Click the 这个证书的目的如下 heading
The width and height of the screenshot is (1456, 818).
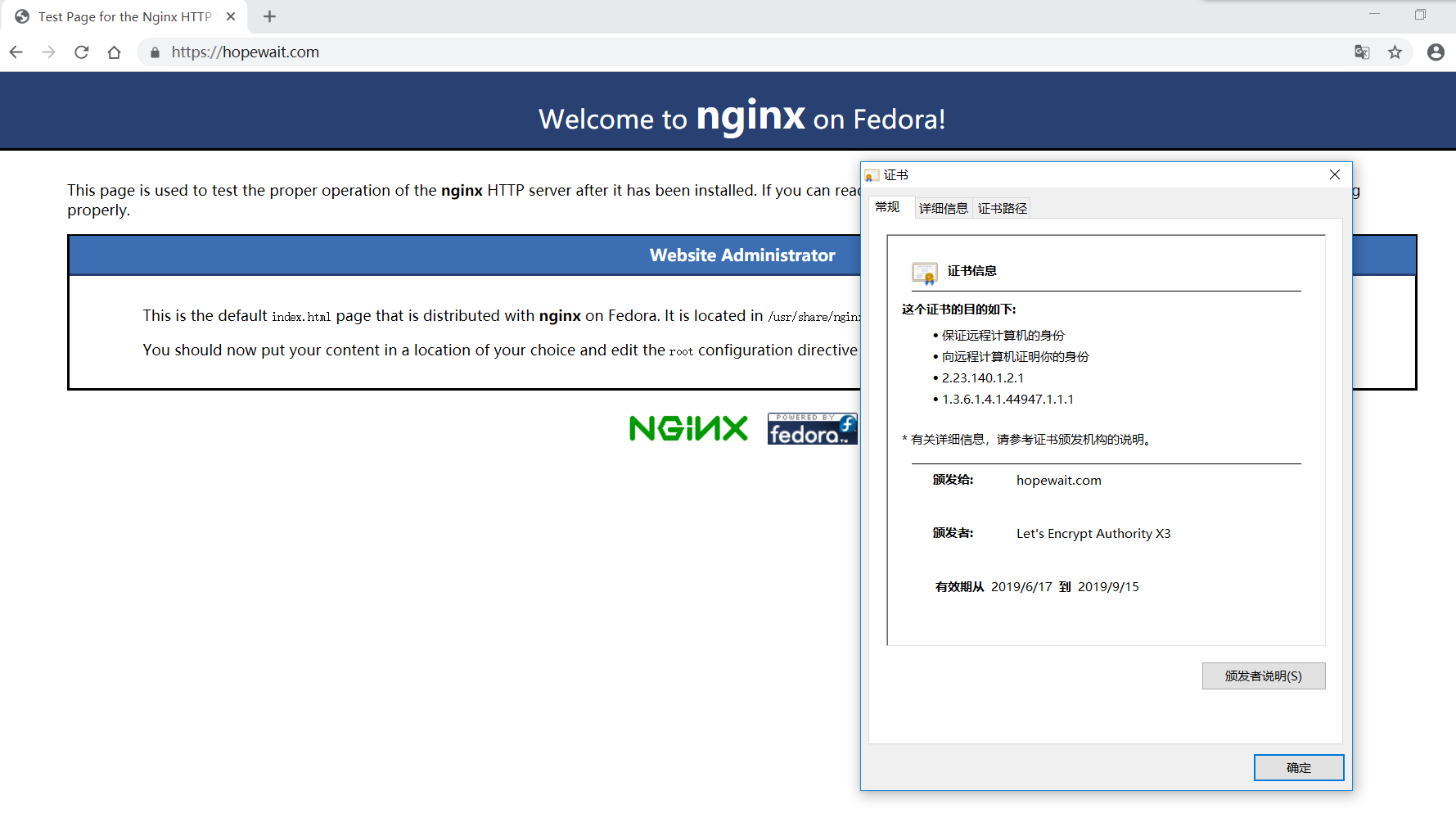tap(959, 310)
